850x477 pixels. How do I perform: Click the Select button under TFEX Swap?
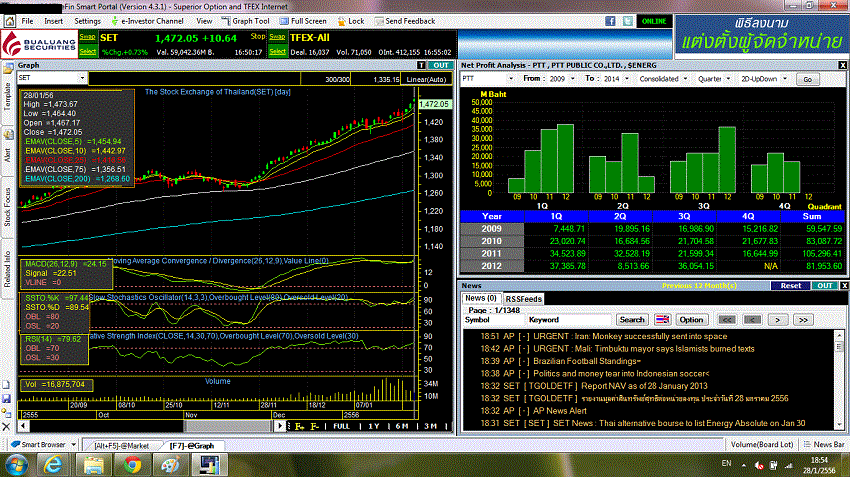(x=277, y=51)
